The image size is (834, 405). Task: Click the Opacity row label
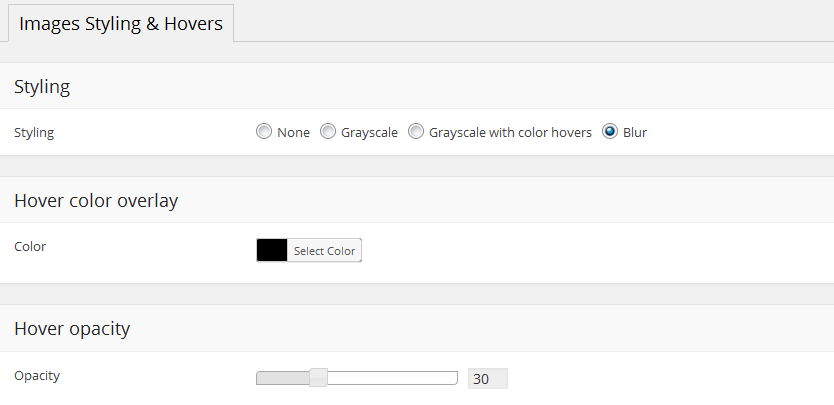click(37, 375)
